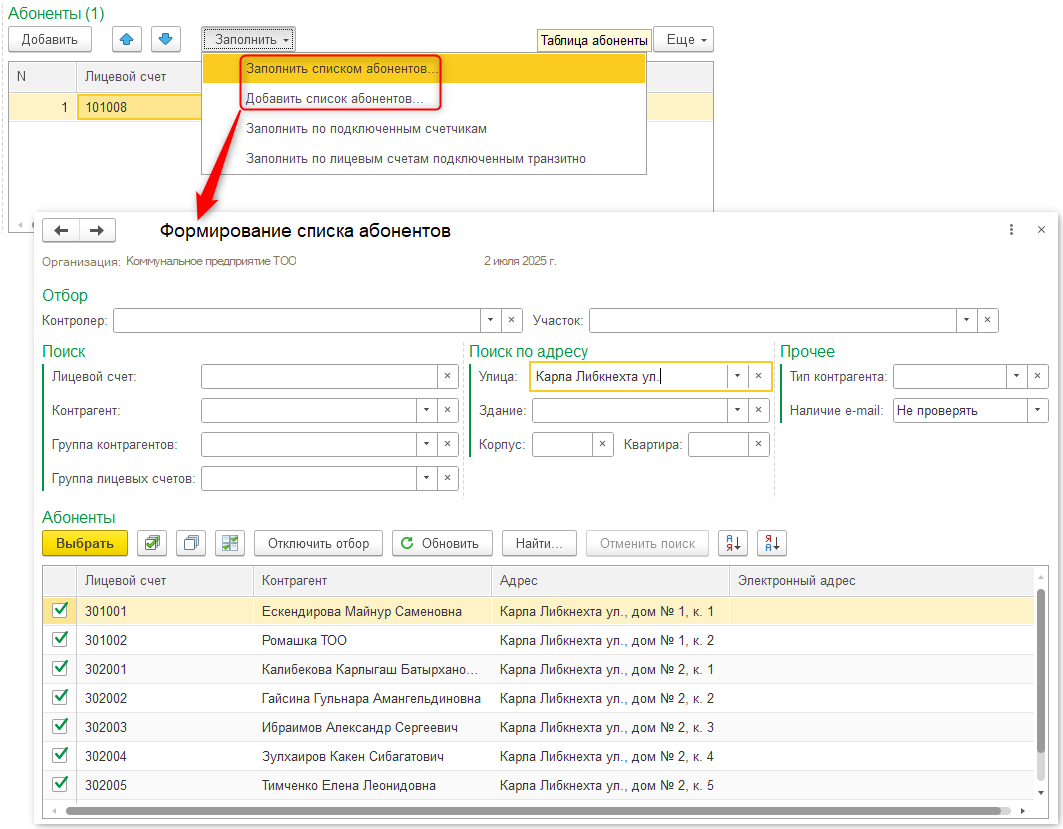
Task: Uncheck the row of Тимченко Елена Леонидовна
Action: tap(60, 784)
